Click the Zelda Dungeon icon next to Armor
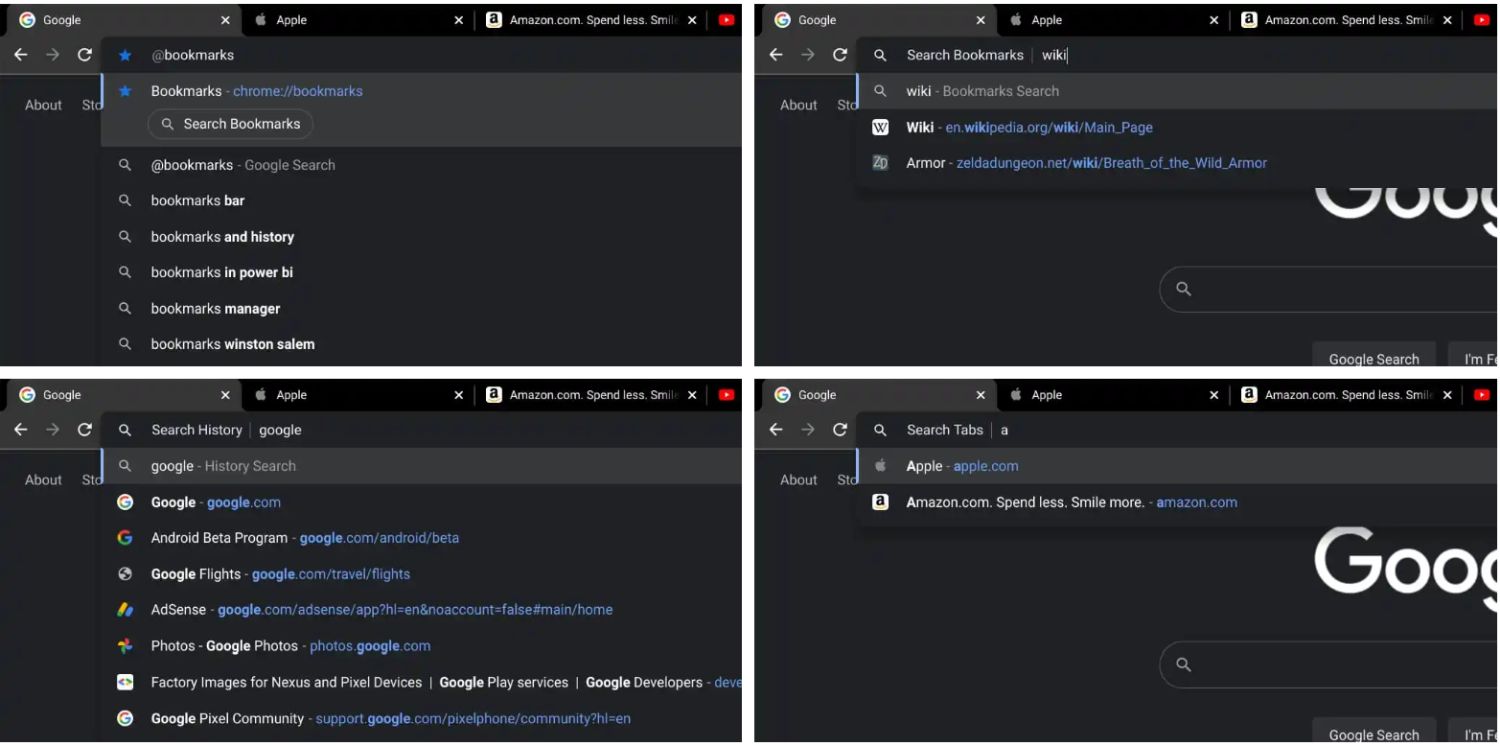Image resolution: width=1500 pixels, height=746 pixels. point(880,163)
